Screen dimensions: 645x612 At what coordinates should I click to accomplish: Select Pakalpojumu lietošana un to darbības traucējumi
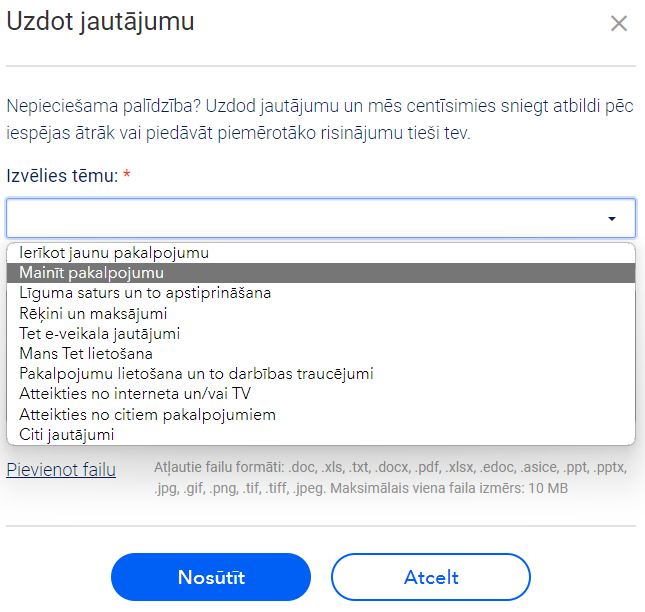click(321, 374)
